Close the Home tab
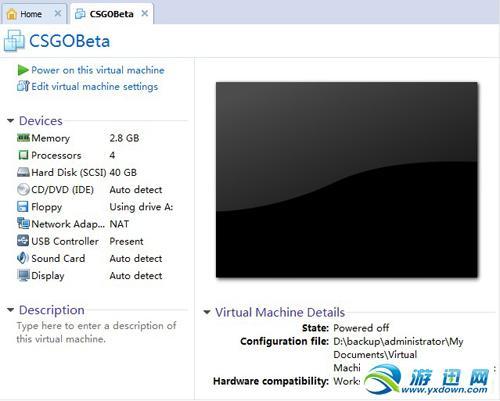Image resolution: width=500 pixels, height=401 pixels. tap(58, 13)
